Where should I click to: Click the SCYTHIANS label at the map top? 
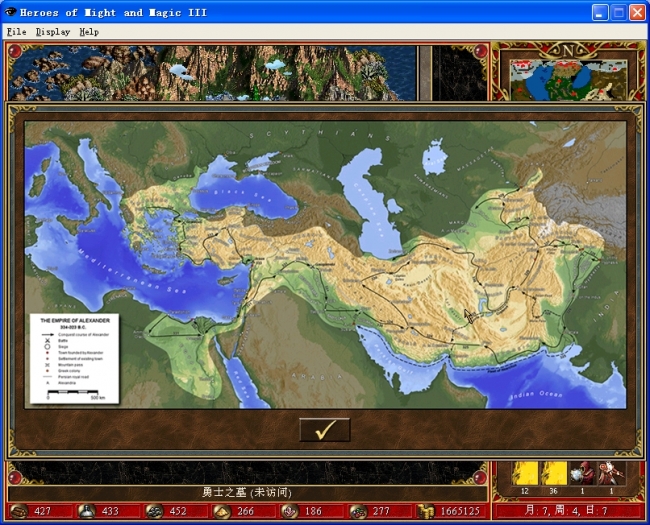(x=320, y=134)
